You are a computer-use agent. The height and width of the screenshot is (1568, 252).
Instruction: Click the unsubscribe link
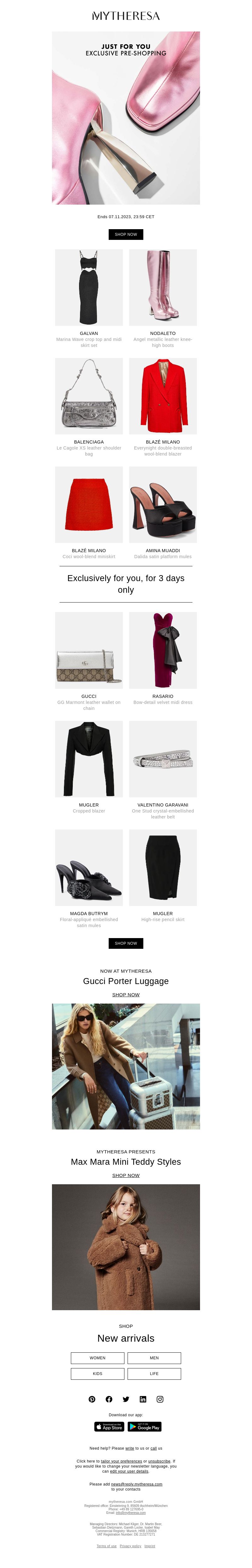pyautogui.click(x=159, y=1461)
